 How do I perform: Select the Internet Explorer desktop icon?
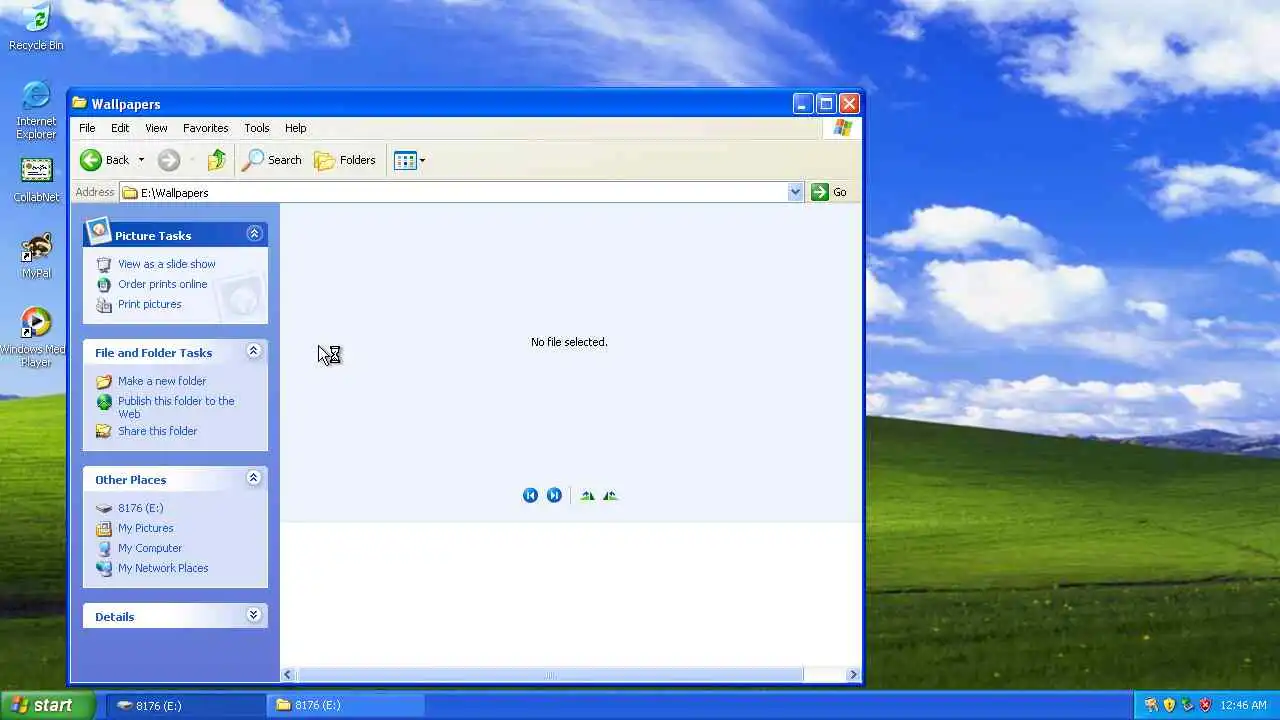click(x=36, y=109)
